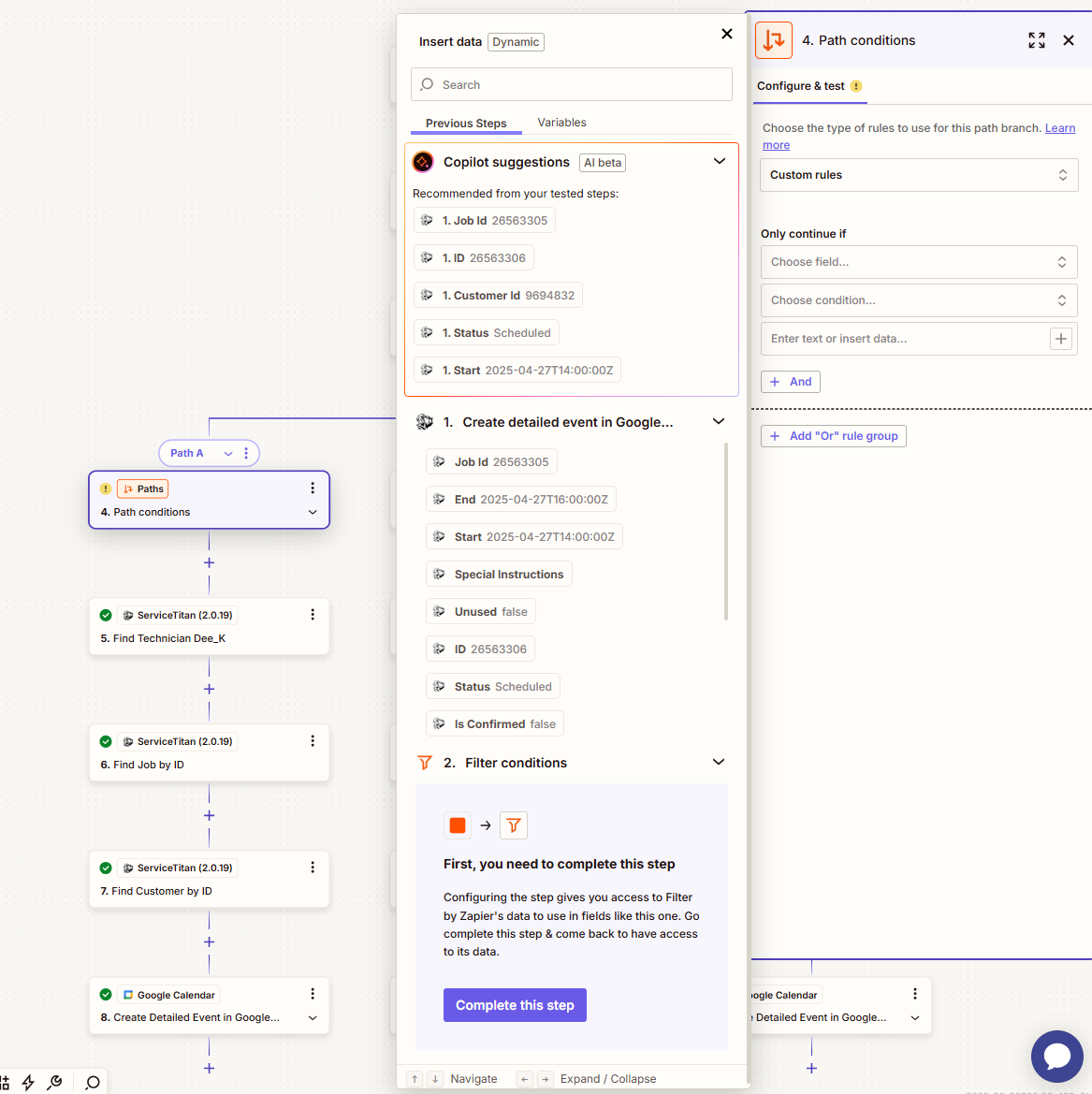Insert suggested '1. ID 26563306'
This screenshot has width=1092, height=1094.
pos(473,258)
